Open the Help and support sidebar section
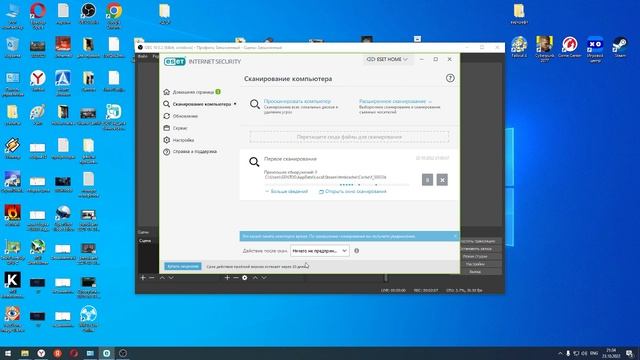This screenshot has width=640, height=360. (x=190, y=152)
